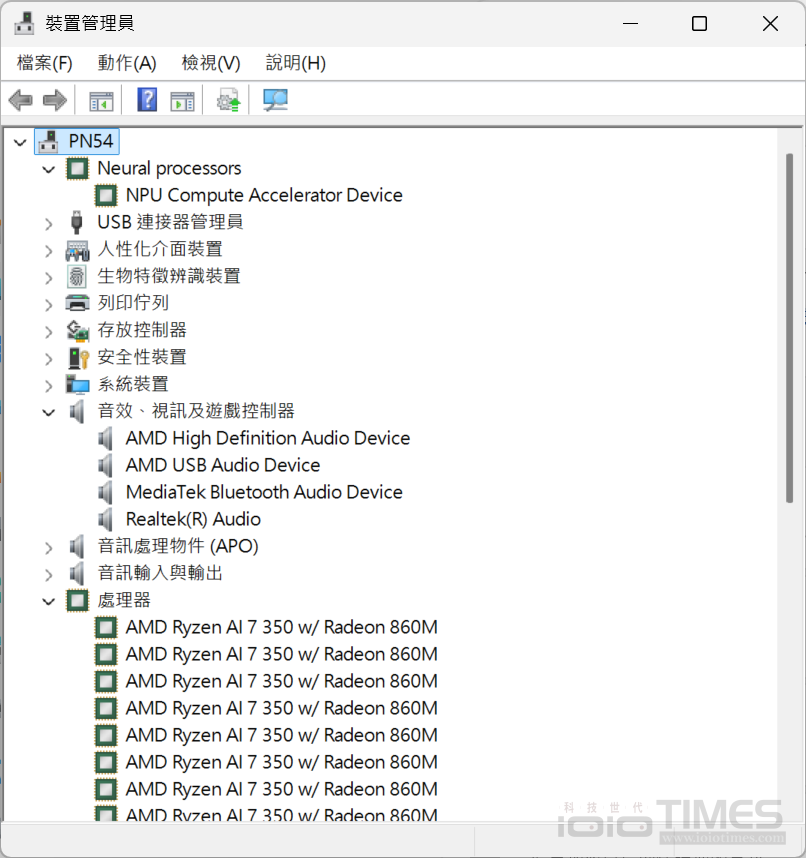Expand the USB 連接器管理員 category

(x=48, y=223)
